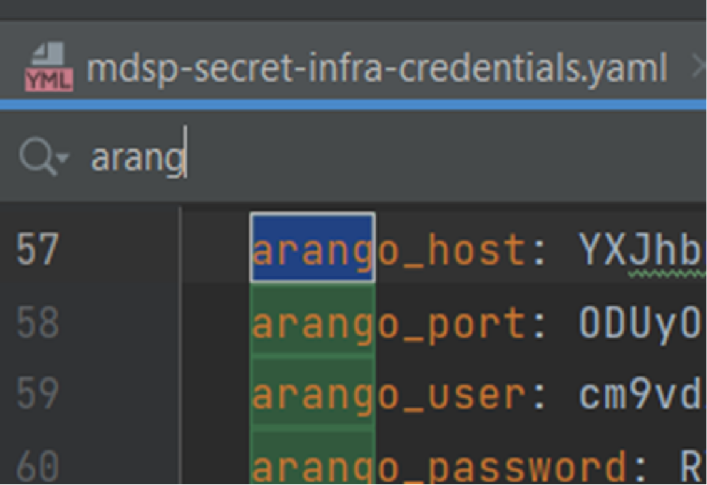707x485 pixels.
Task: Click the arango_port key
Action: (390, 324)
